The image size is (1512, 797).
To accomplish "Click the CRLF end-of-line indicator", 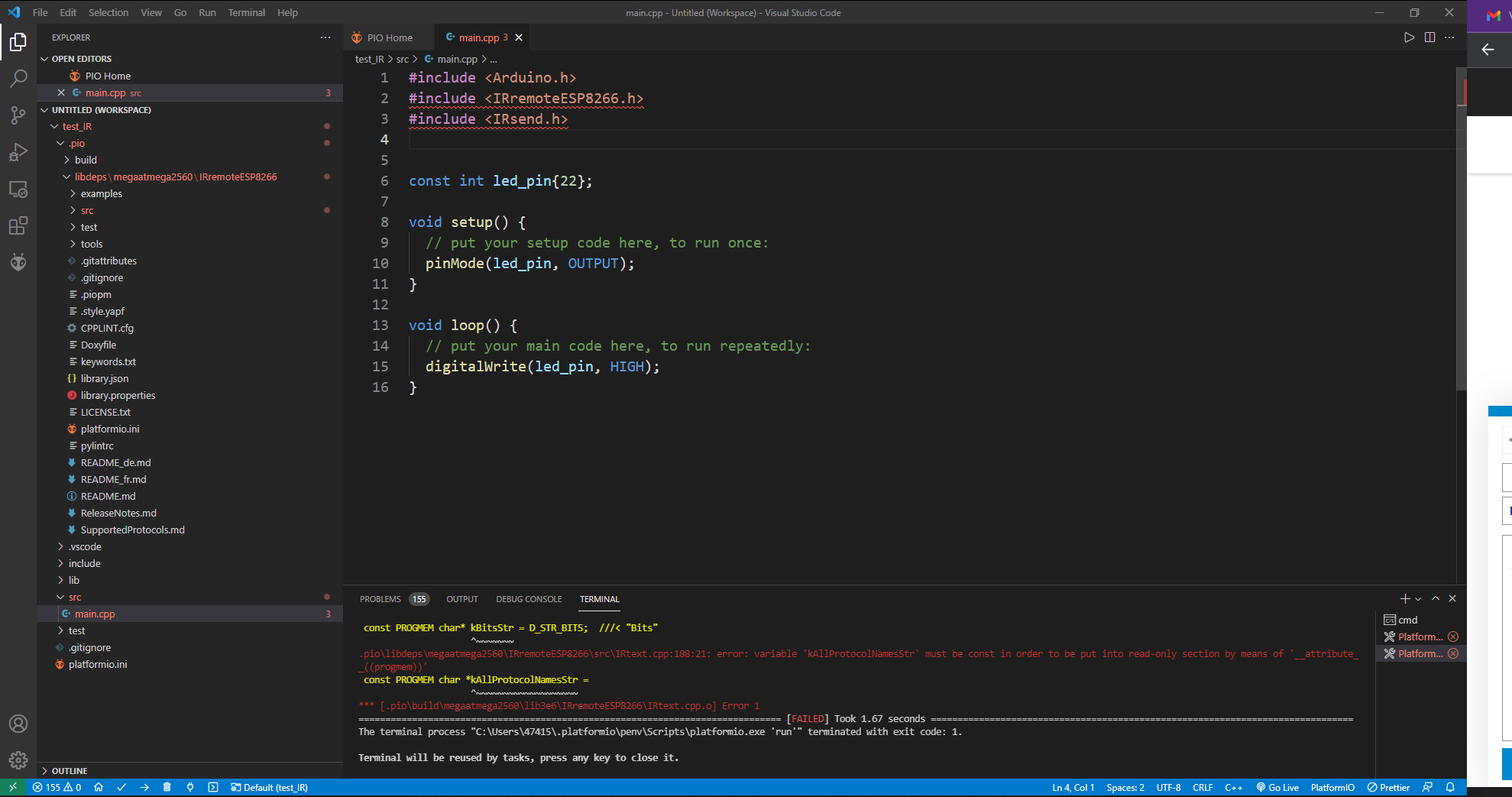I will (1203, 787).
